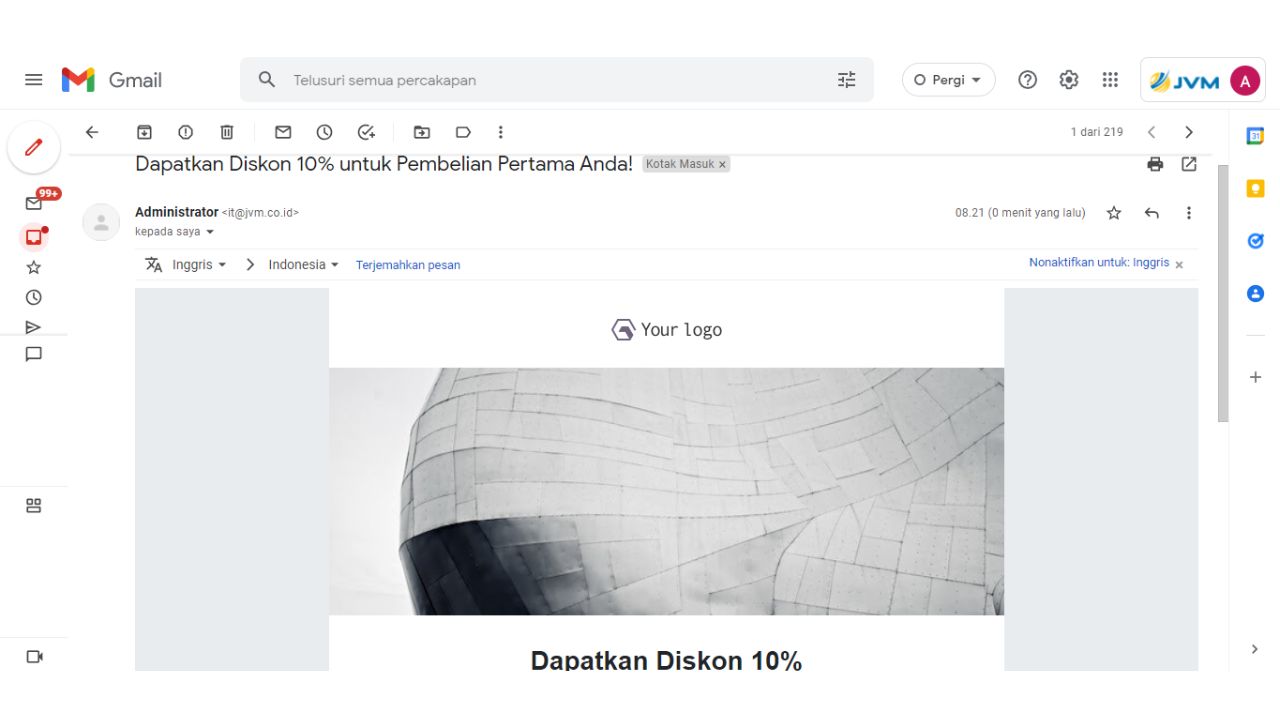Image resolution: width=1280 pixels, height=720 pixels.
Task: Click the Terjemahkan pesan link
Action: [x=408, y=265]
